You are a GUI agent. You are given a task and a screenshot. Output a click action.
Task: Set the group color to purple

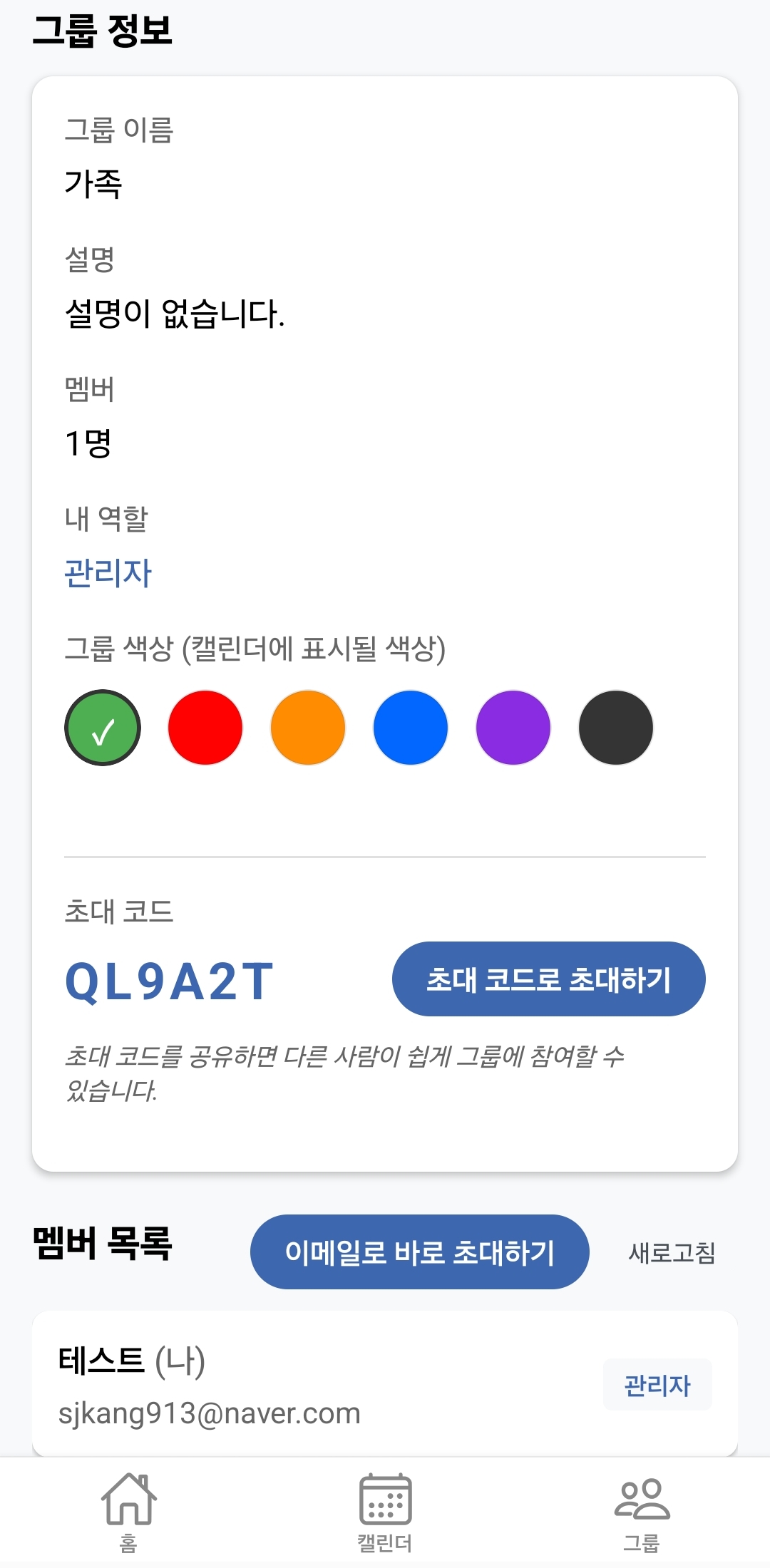(513, 728)
